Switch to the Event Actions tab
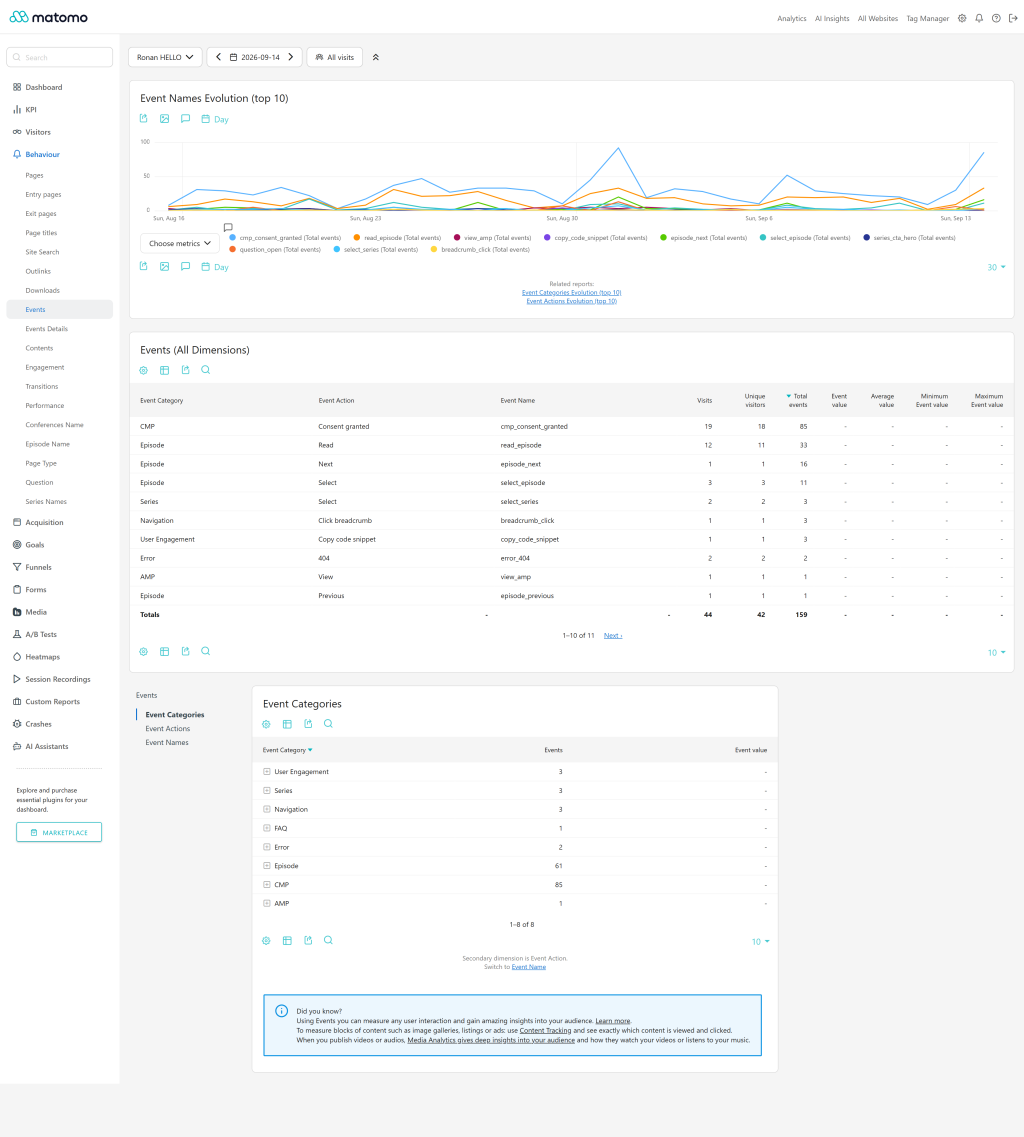The width and height of the screenshot is (1024, 1137). (x=168, y=729)
